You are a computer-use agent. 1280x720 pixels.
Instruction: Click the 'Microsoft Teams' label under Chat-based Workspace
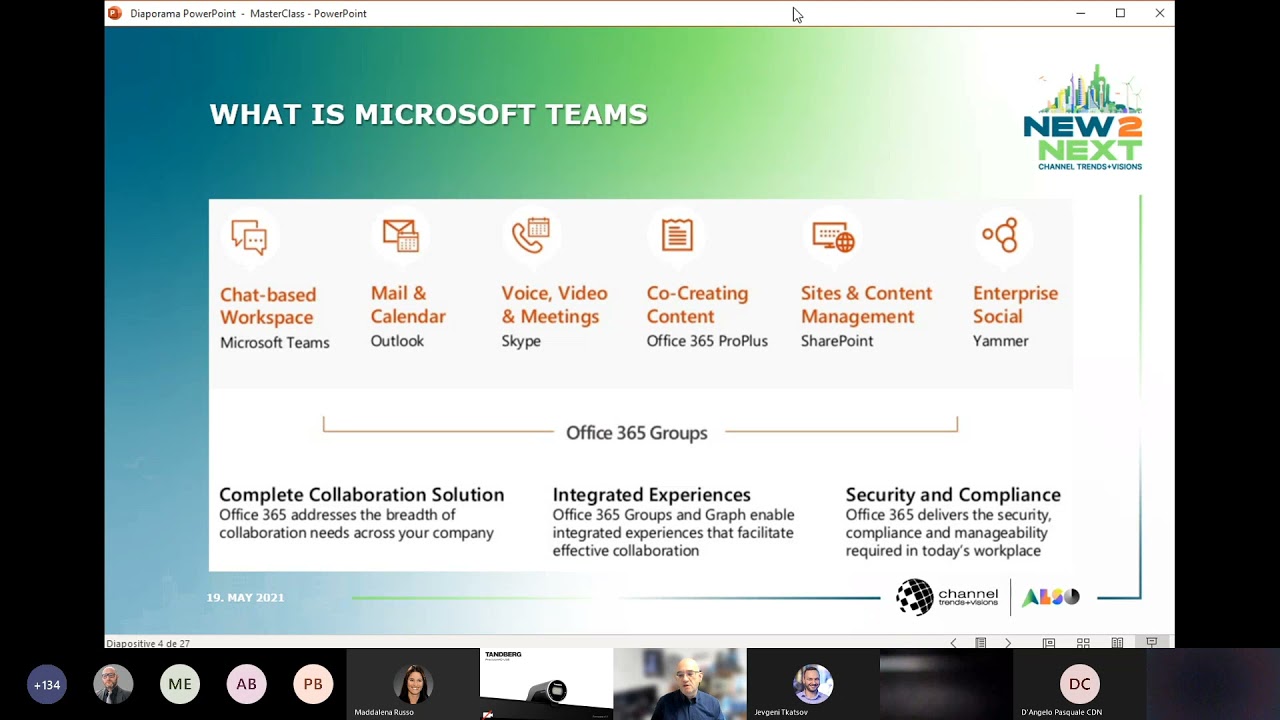275,342
